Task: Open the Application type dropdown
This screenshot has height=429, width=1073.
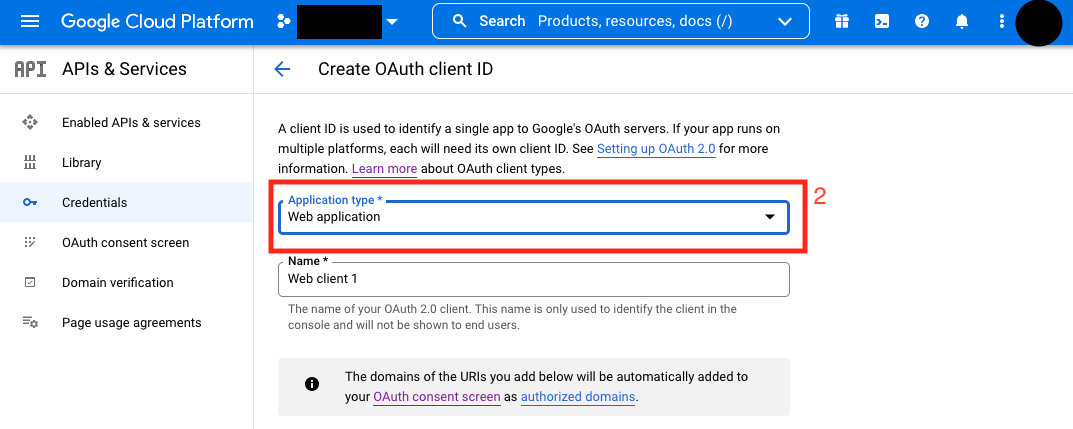Action: coord(534,217)
